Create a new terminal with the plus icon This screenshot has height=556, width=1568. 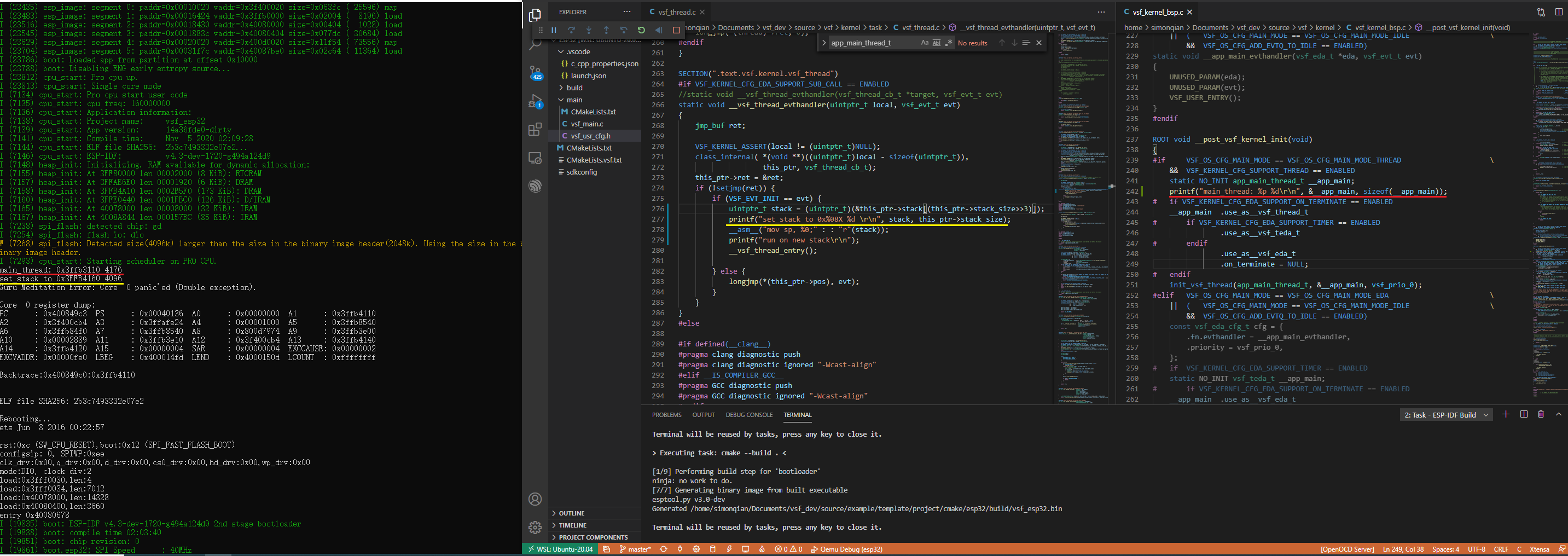1506,414
